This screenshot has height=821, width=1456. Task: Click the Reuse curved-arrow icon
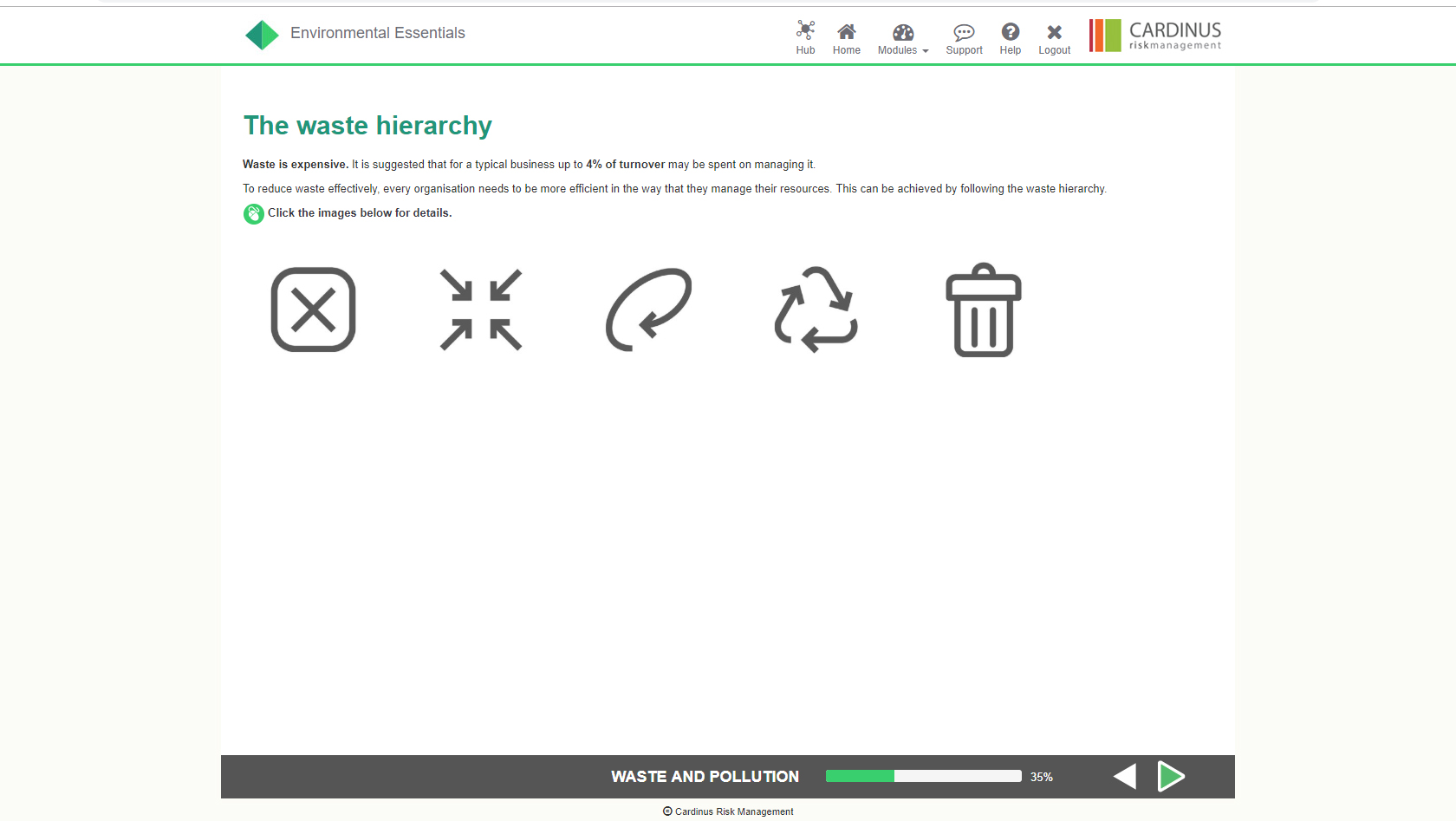point(648,310)
